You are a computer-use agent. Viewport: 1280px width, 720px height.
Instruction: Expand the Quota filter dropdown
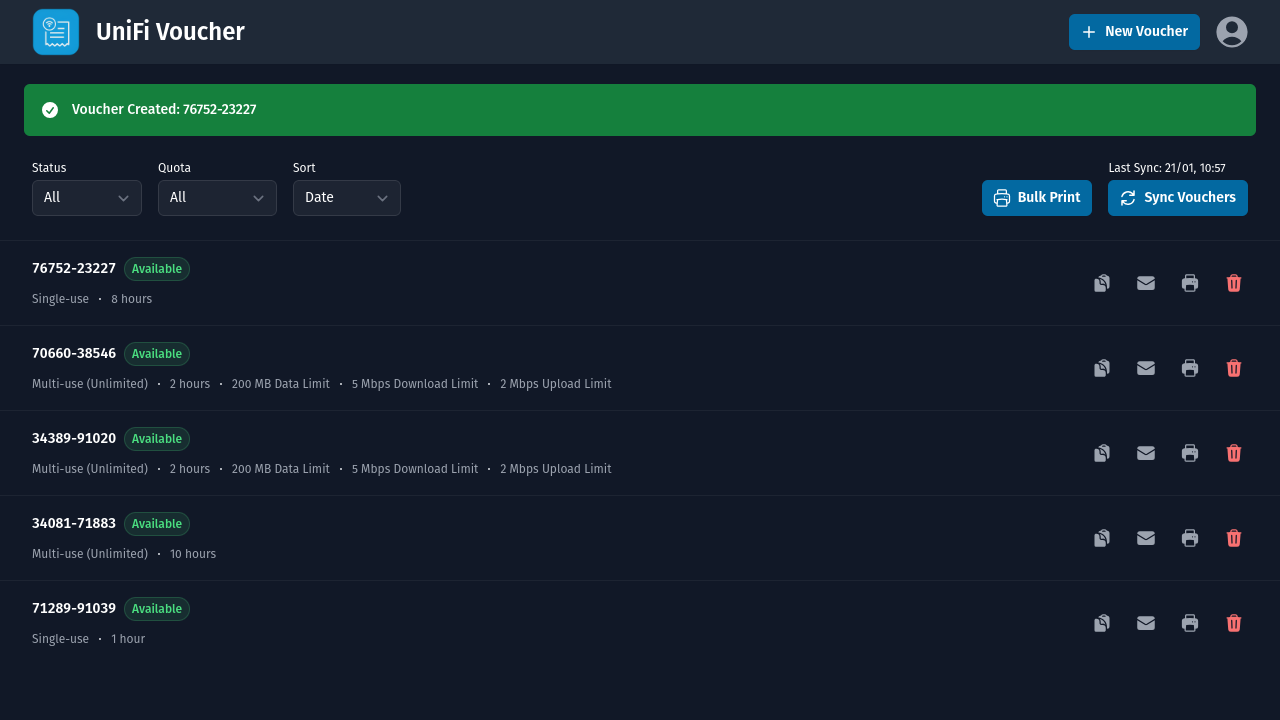(x=216, y=197)
